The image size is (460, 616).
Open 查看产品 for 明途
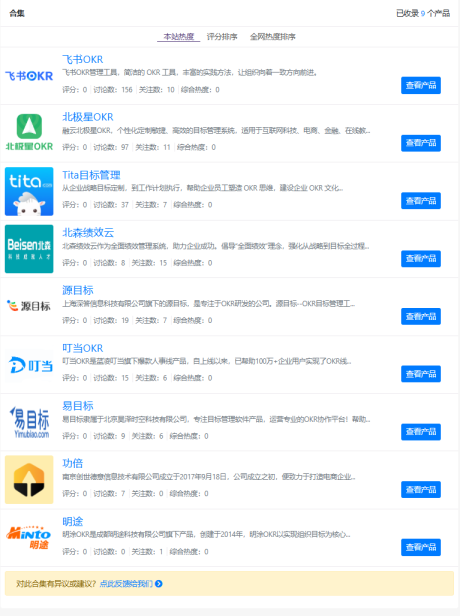click(x=421, y=547)
